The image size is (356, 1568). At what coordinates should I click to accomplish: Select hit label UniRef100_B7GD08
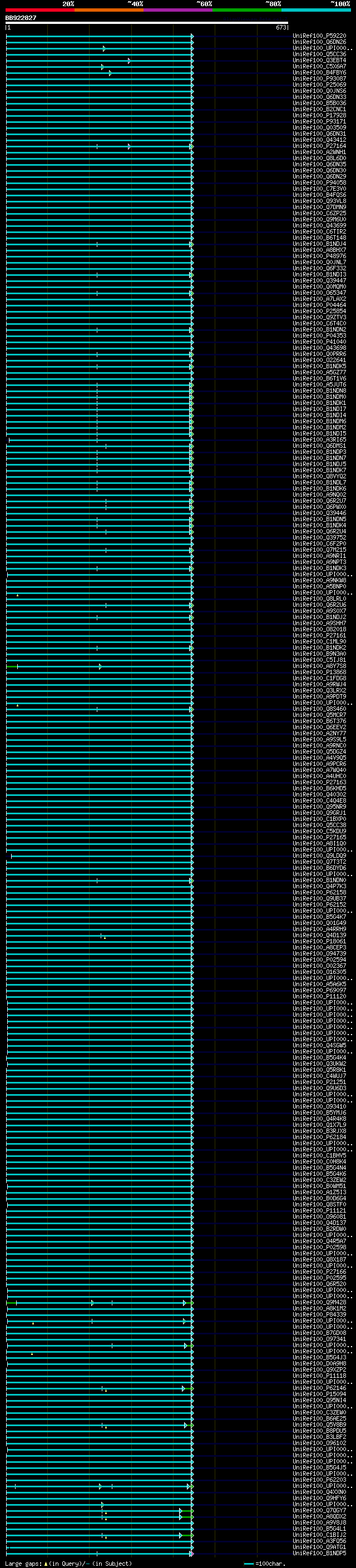pos(319,1332)
